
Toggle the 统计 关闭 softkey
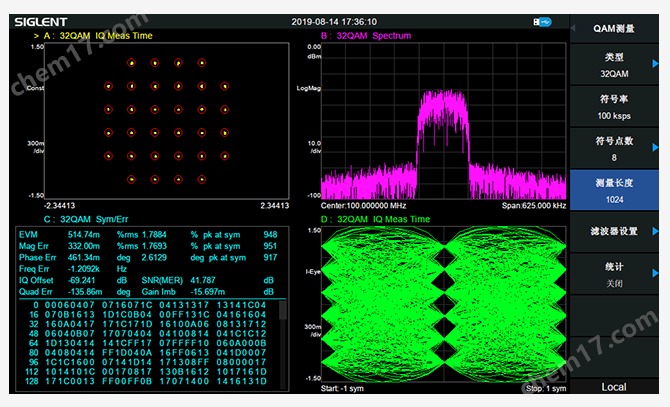click(614, 274)
